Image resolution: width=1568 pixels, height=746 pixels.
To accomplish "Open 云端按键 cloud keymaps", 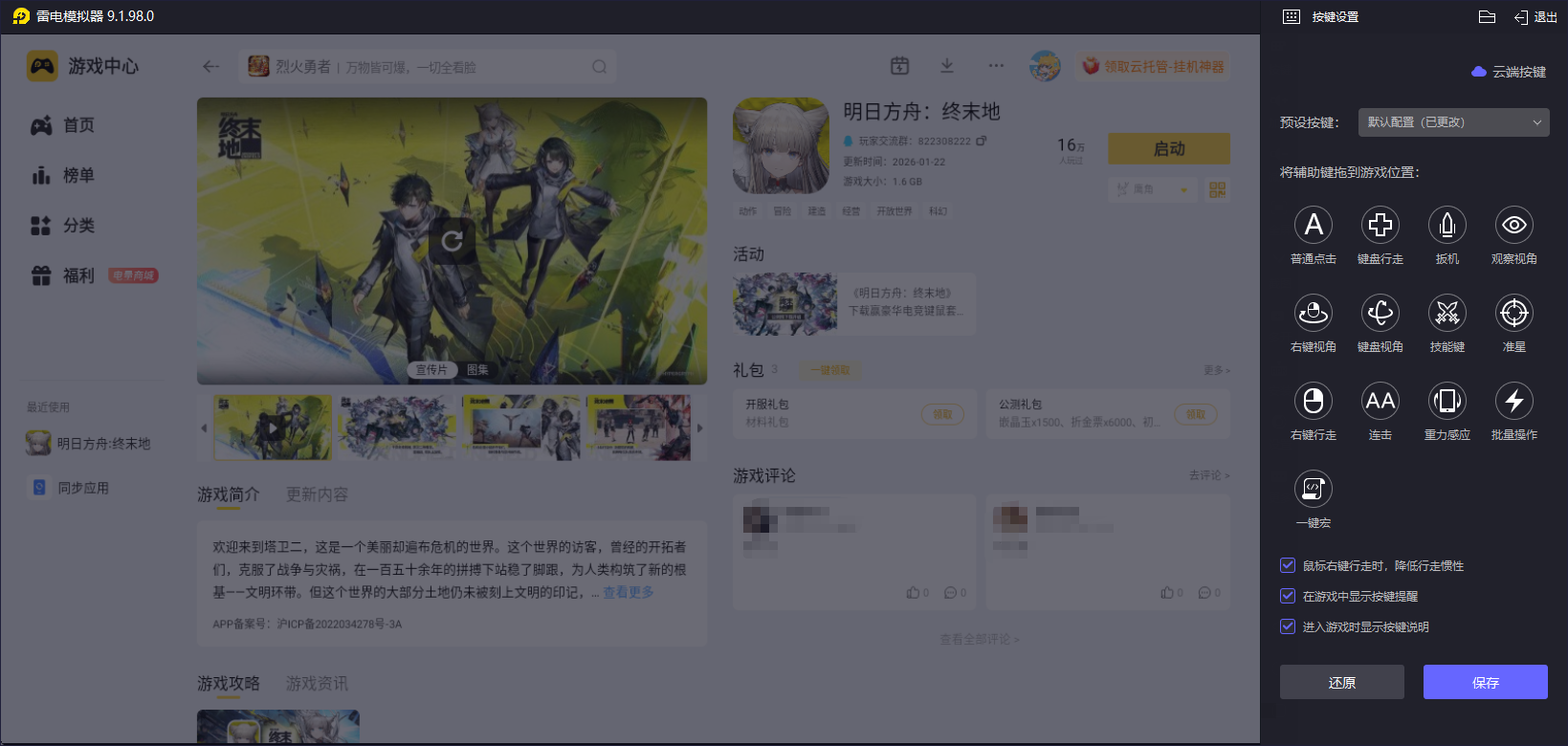I will point(1509,72).
